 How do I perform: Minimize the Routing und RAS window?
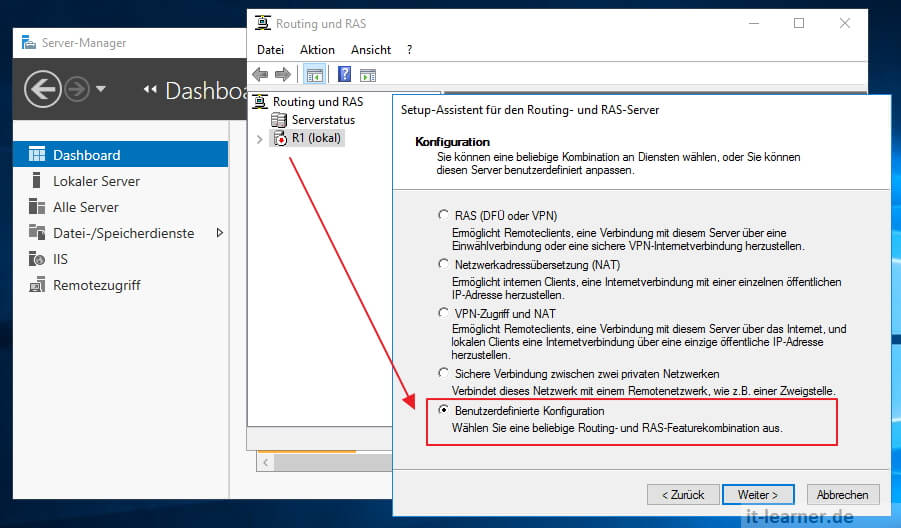pos(754,23)
